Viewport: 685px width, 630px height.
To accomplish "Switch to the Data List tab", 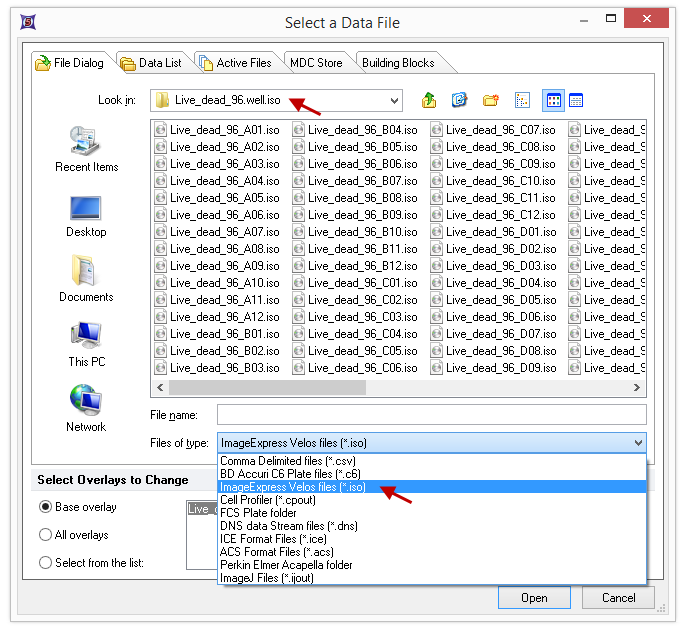I will [x=151, y=63].
